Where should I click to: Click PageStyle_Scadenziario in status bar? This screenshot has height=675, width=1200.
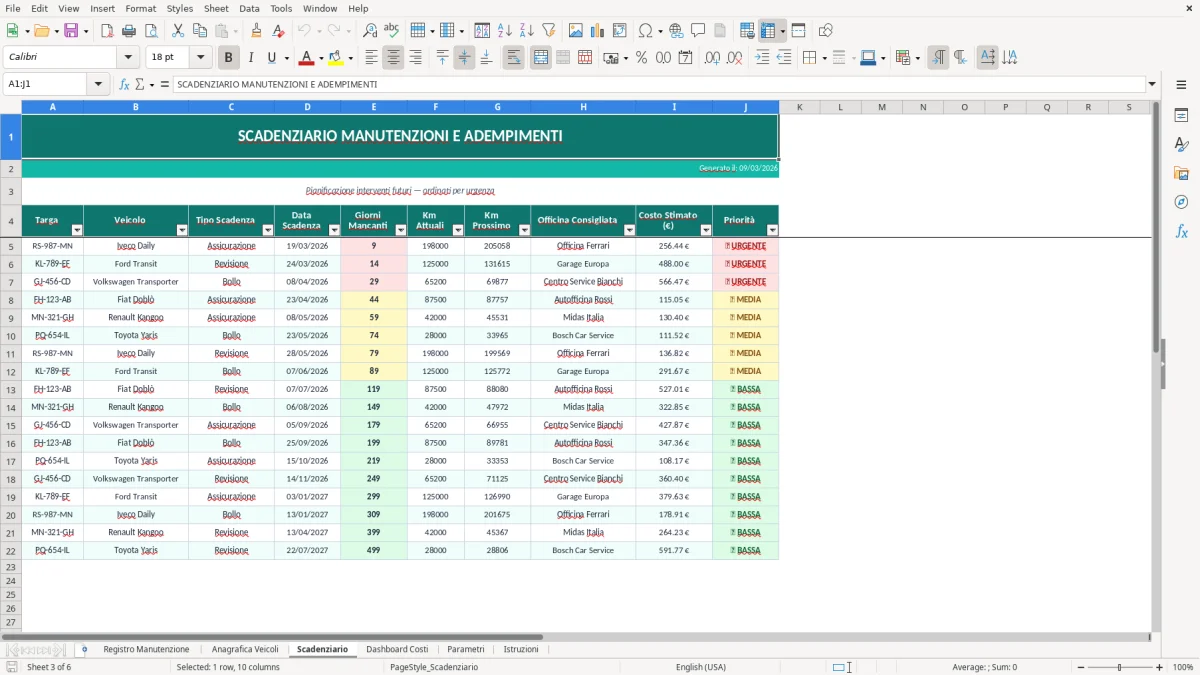[434, 667]
